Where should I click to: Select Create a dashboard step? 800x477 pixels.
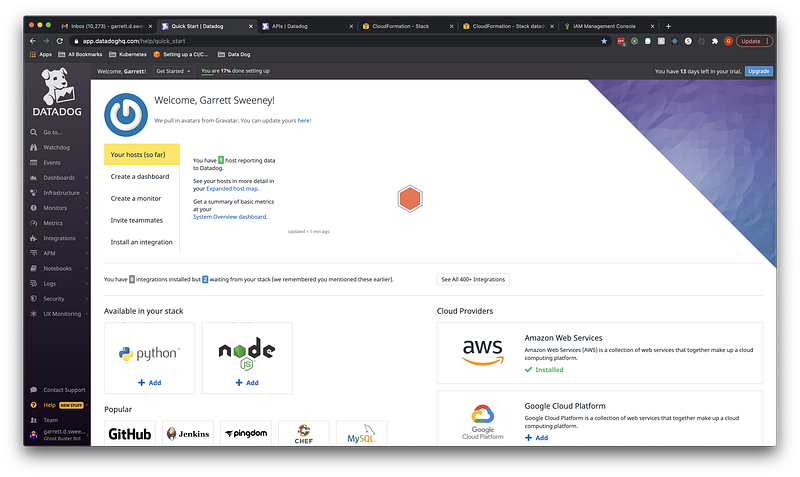[x=140, y=177]
